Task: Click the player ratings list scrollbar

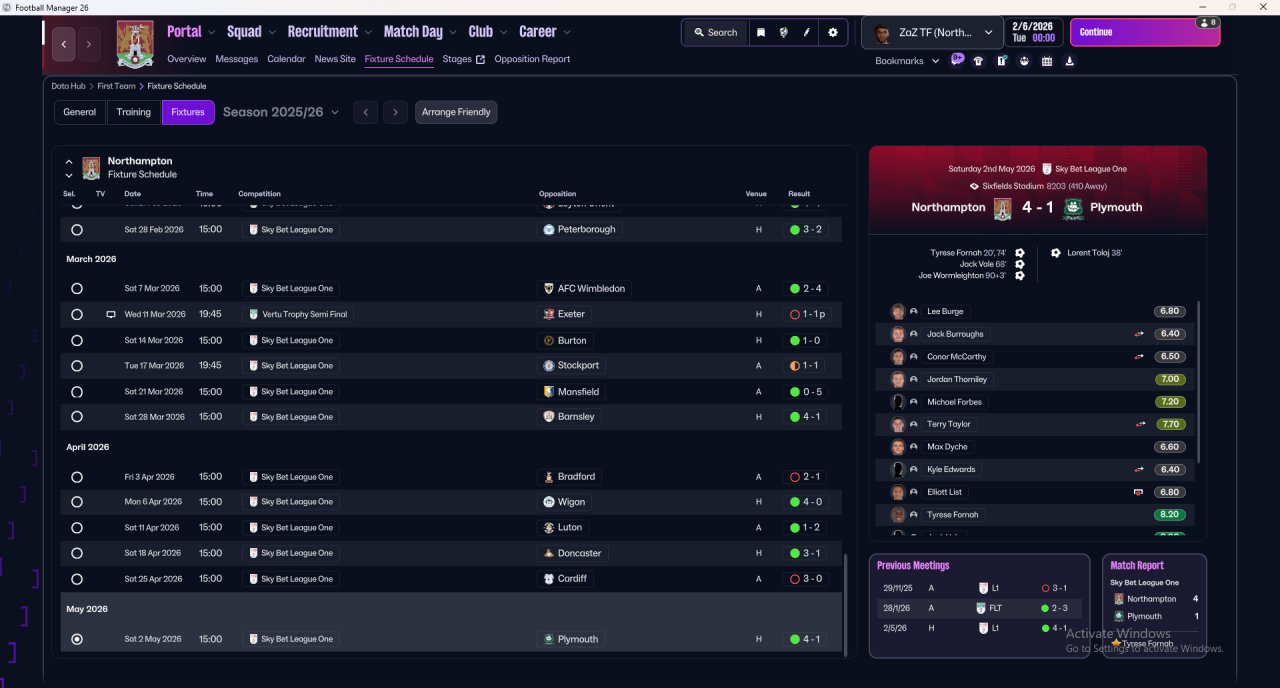Action: tap(1197, 380)
